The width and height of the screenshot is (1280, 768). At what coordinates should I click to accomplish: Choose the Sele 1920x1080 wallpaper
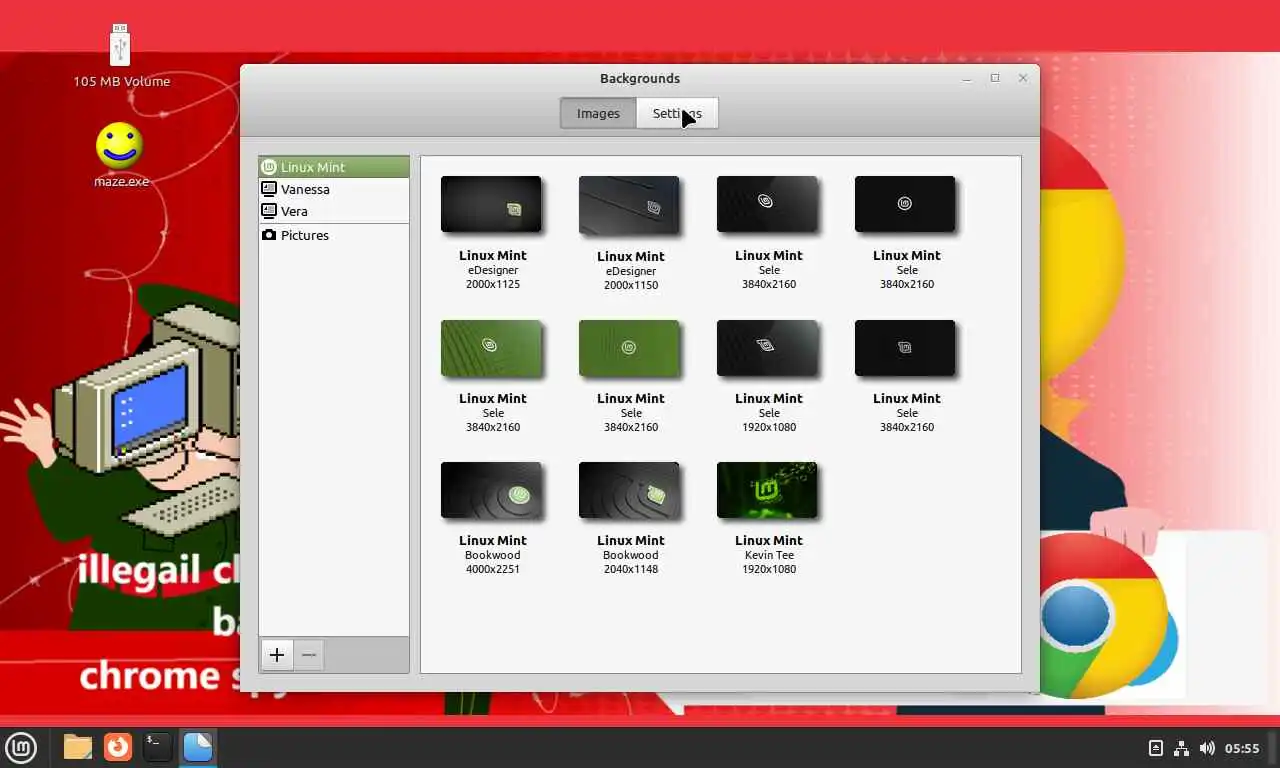click(767, 348)
